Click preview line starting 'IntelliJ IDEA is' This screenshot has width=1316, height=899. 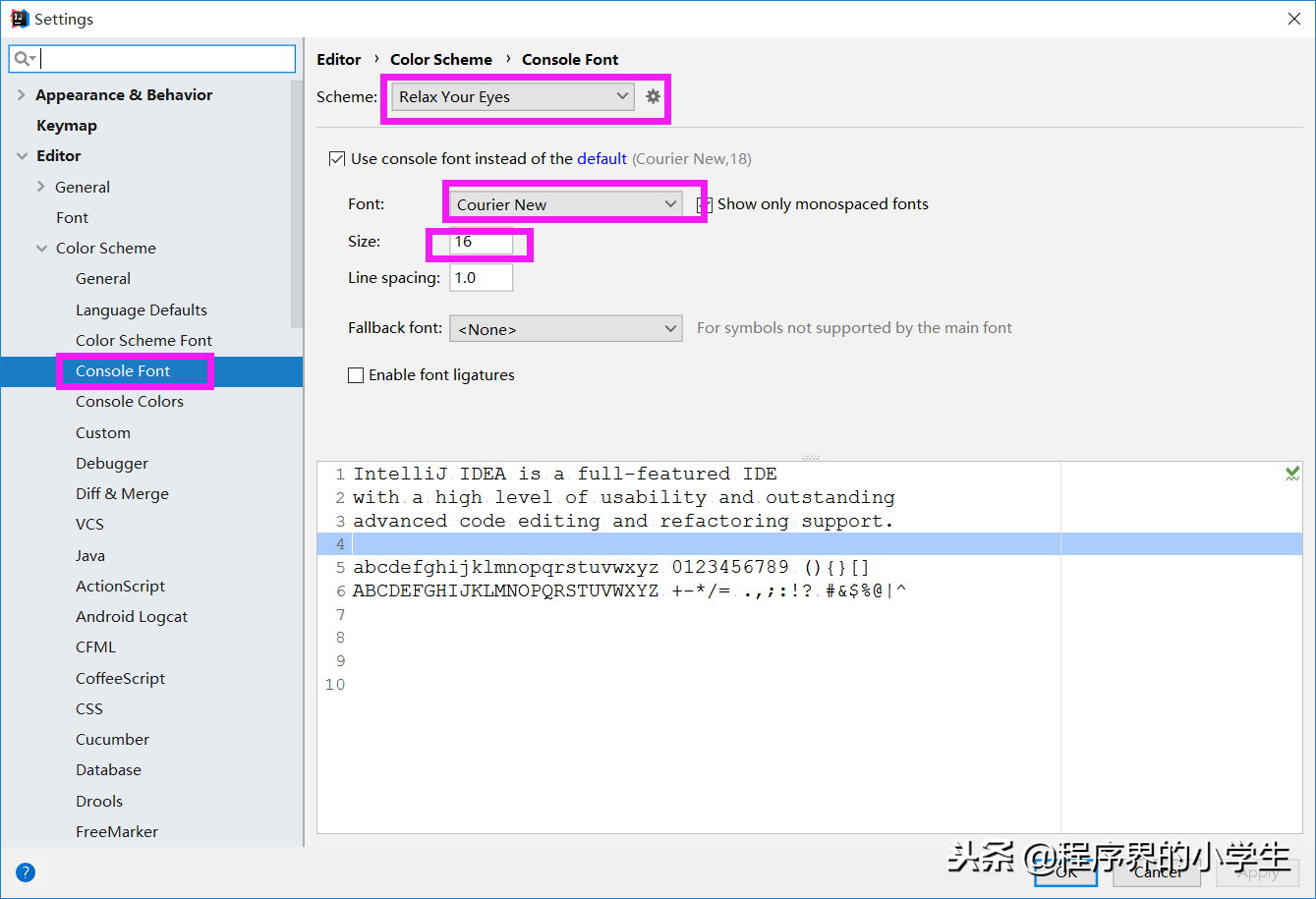pyautogui.click(x=565, y=474)
